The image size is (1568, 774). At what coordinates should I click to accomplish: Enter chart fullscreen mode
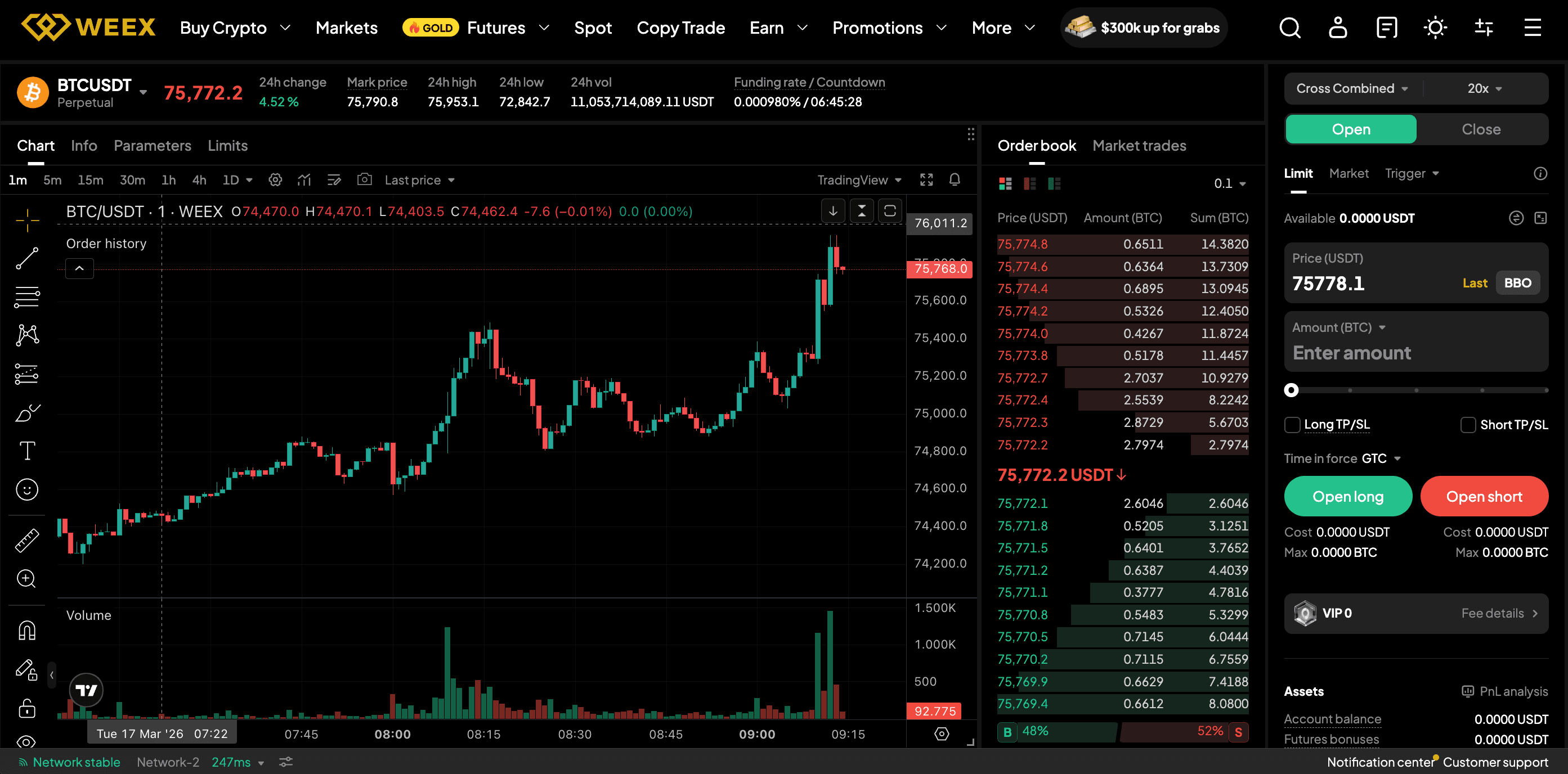(926, 180)
